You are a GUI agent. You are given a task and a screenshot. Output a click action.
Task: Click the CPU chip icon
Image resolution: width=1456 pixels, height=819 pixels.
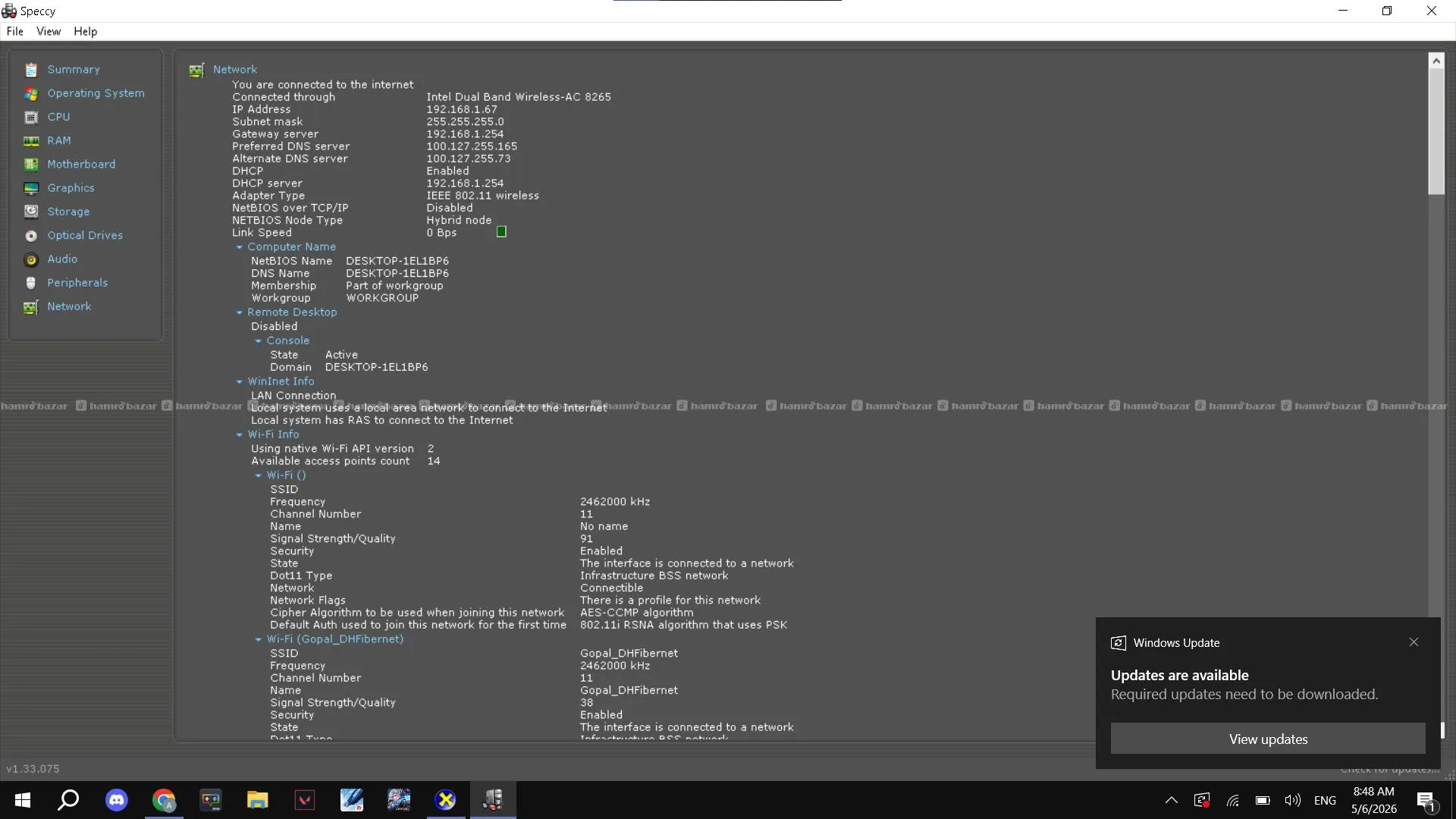click(x=31, y=117)
